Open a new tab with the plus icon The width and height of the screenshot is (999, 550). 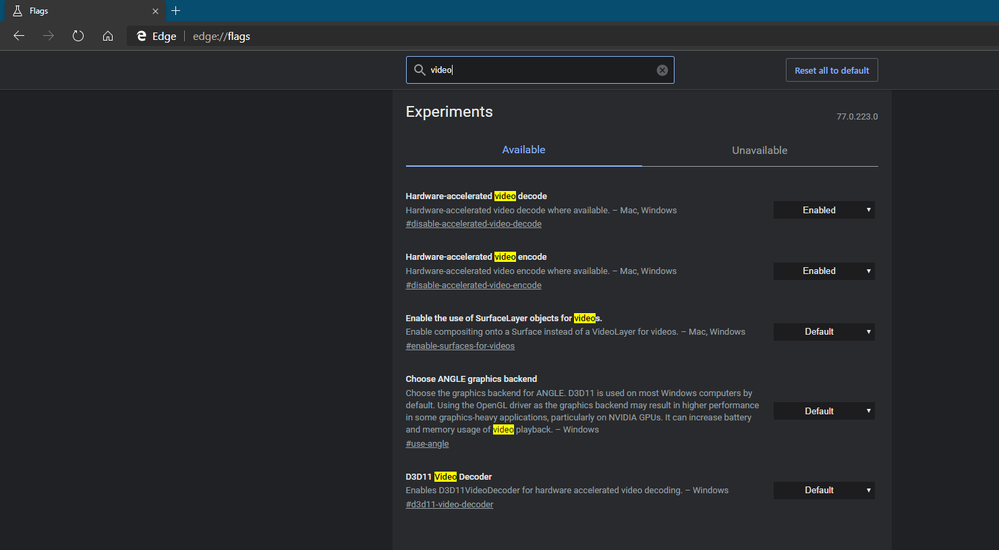(176, 11)
